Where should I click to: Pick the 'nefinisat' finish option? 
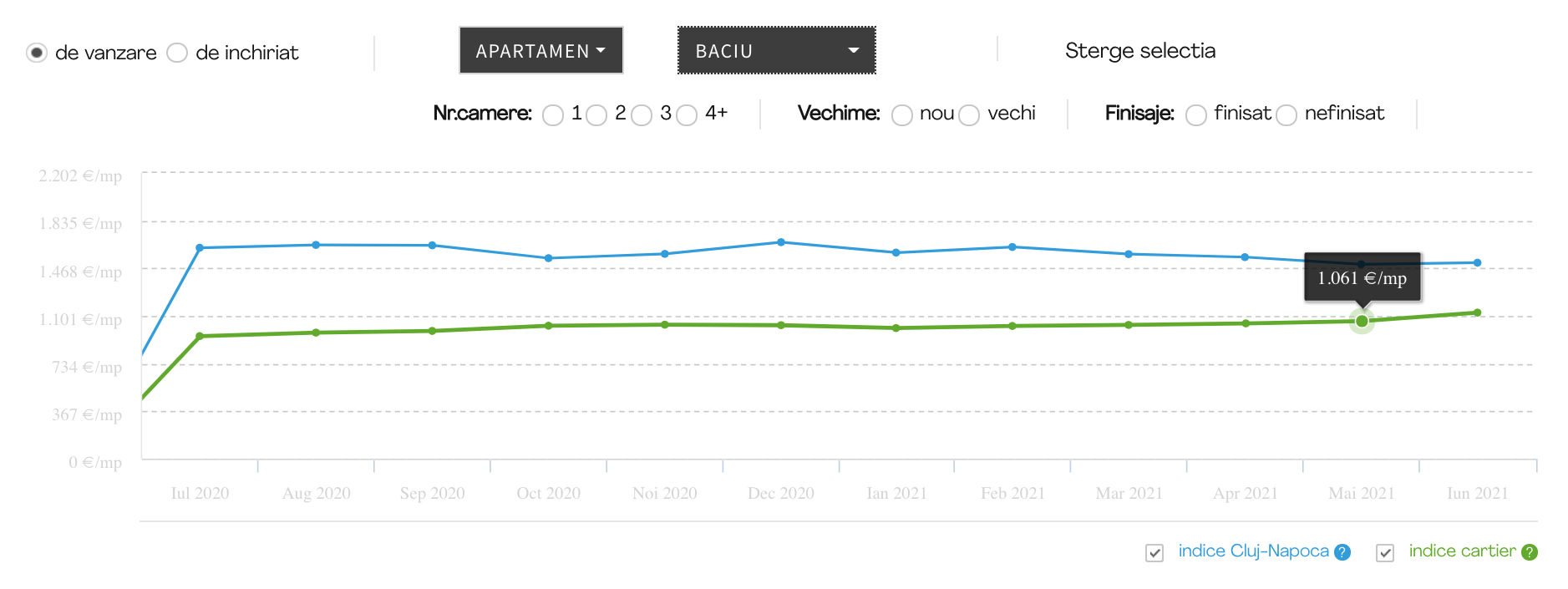1286,115
